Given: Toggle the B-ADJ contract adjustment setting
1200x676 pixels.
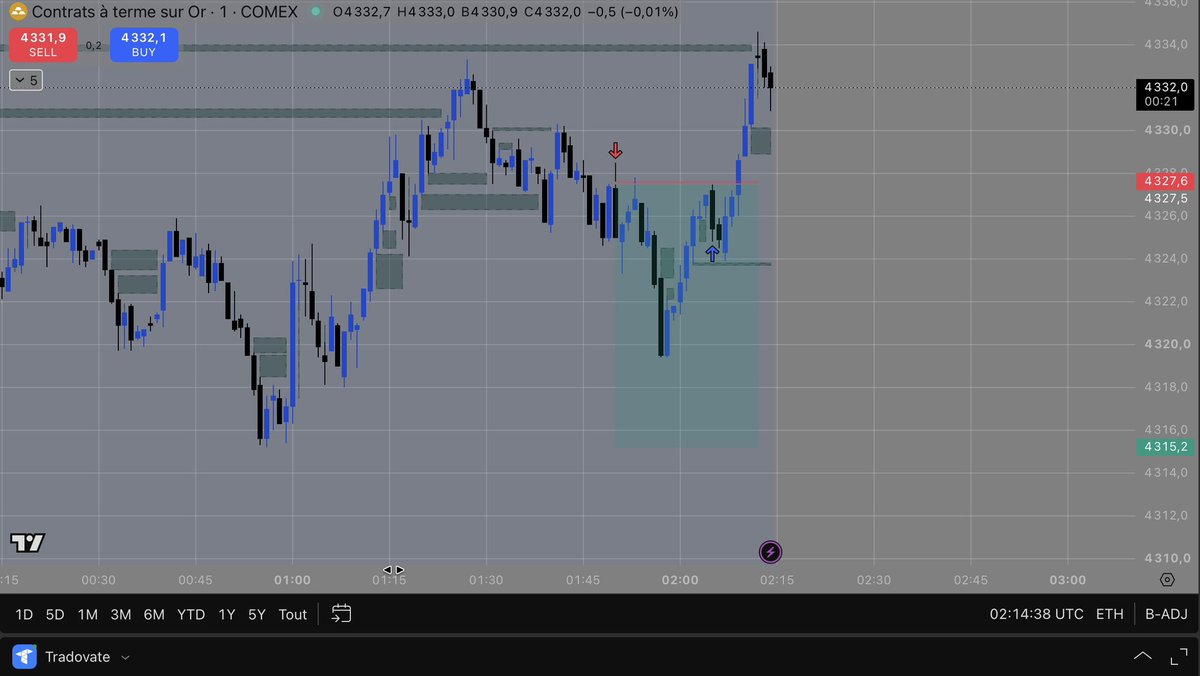Looking at the screenshot, I should coord(1166,614).
